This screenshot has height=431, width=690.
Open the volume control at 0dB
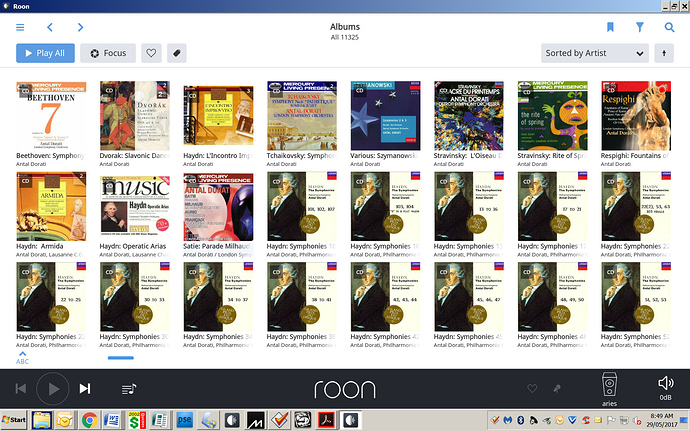(665, 388)
